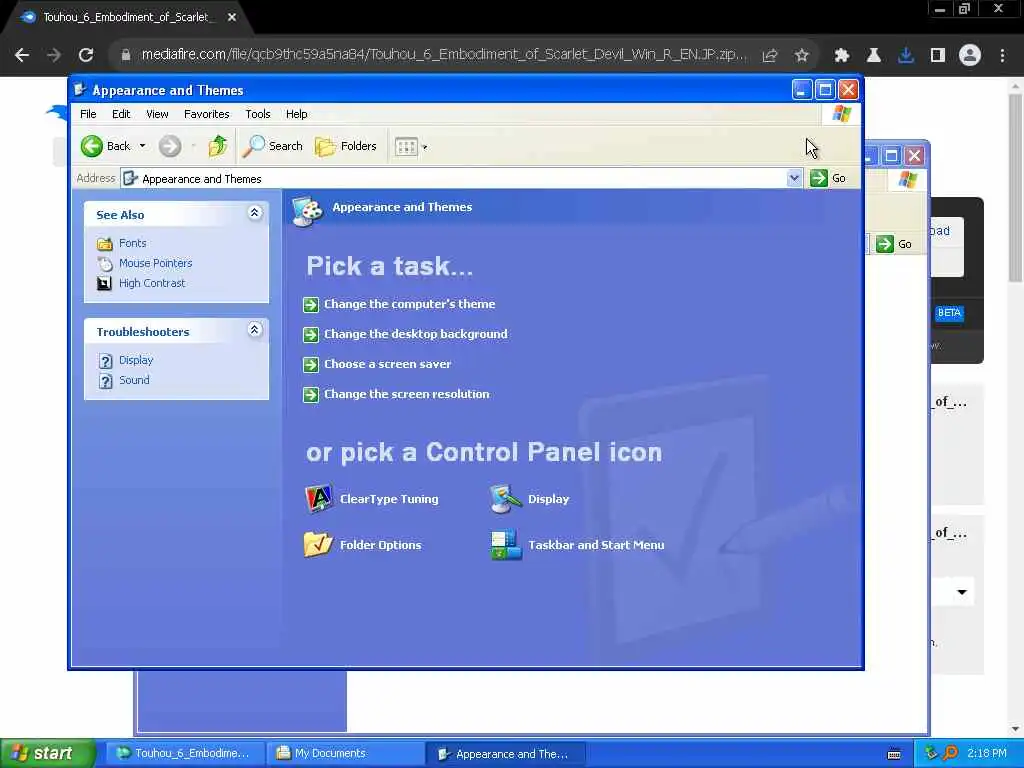
Task: Open Fonts from See Also
Action: tap(133, 243)
